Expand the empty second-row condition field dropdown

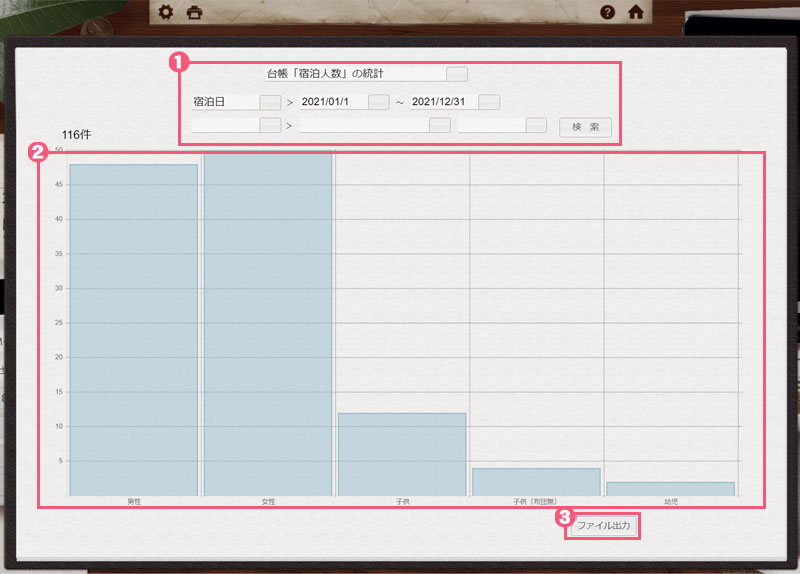(x=270, y=126)
